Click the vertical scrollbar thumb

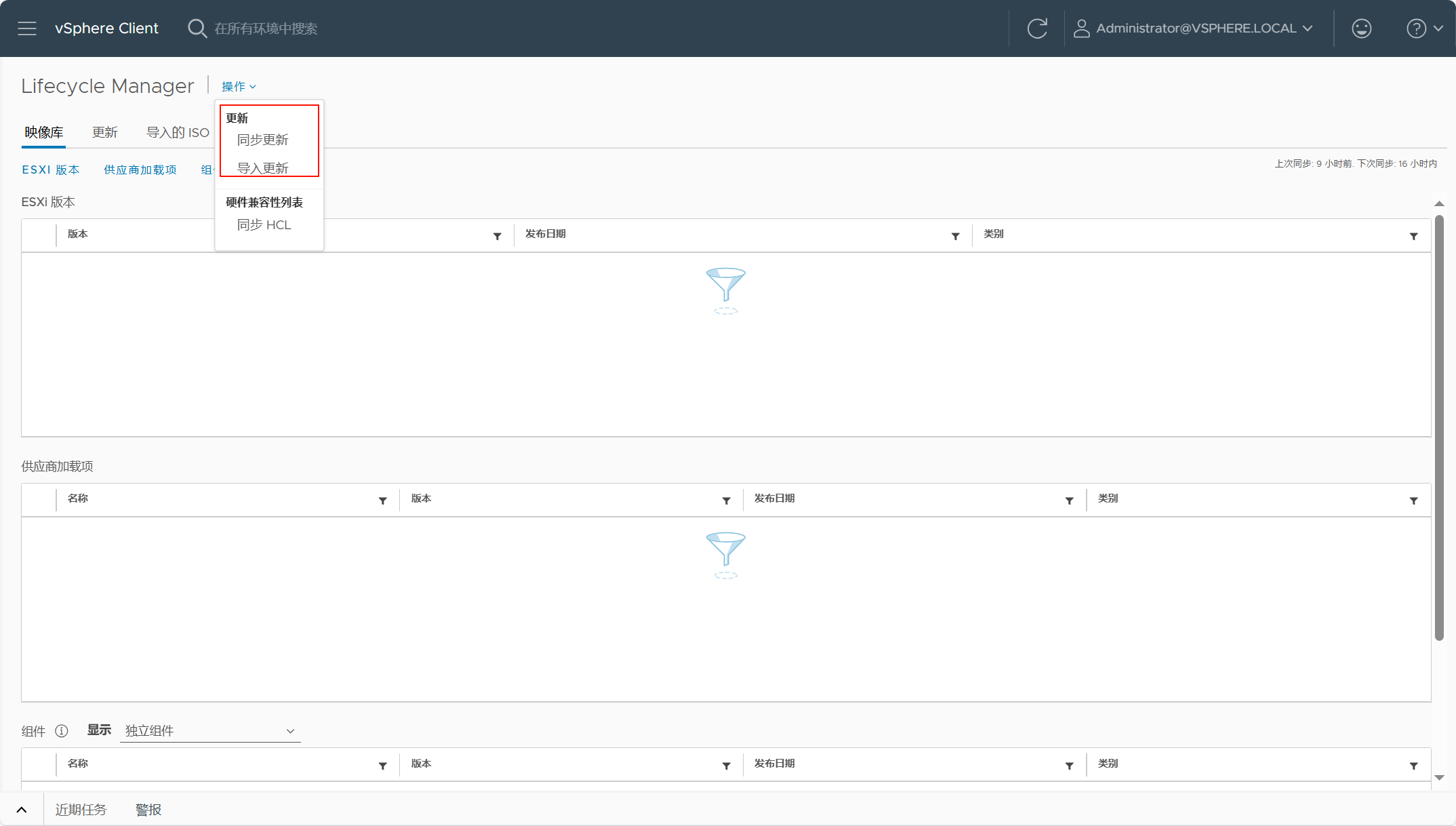[x=1439, y=427]
